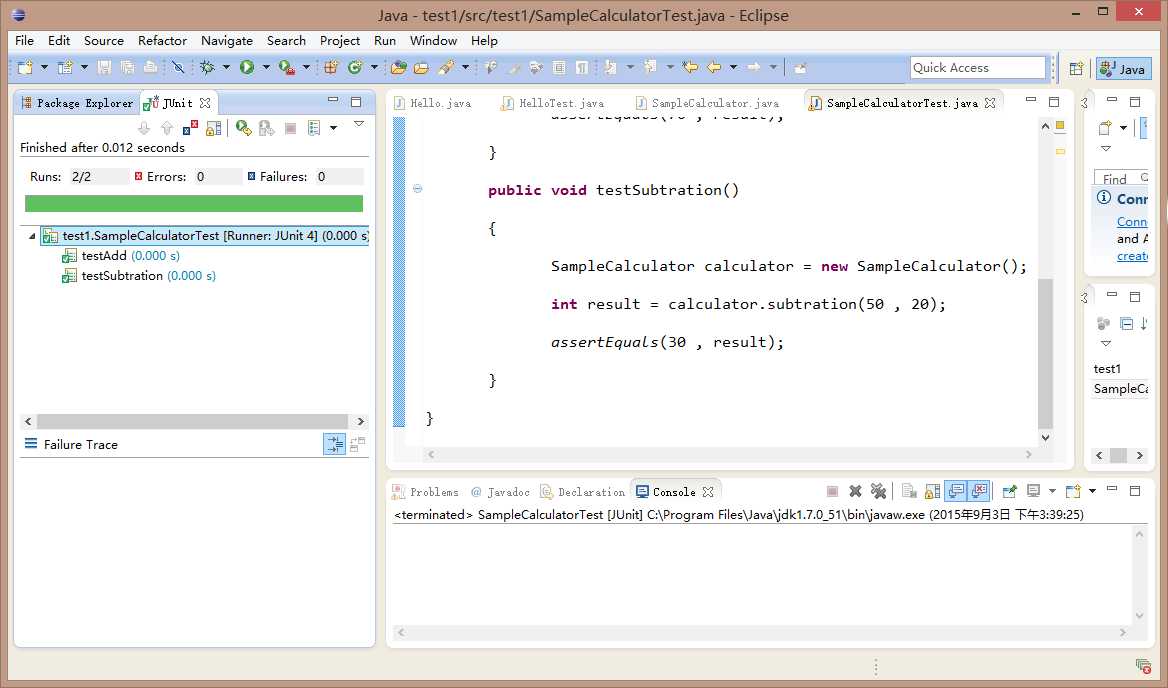Open the Open Console dropdown arrow
Viewport: 1168px width, 688px height.
pos(1092,491)
